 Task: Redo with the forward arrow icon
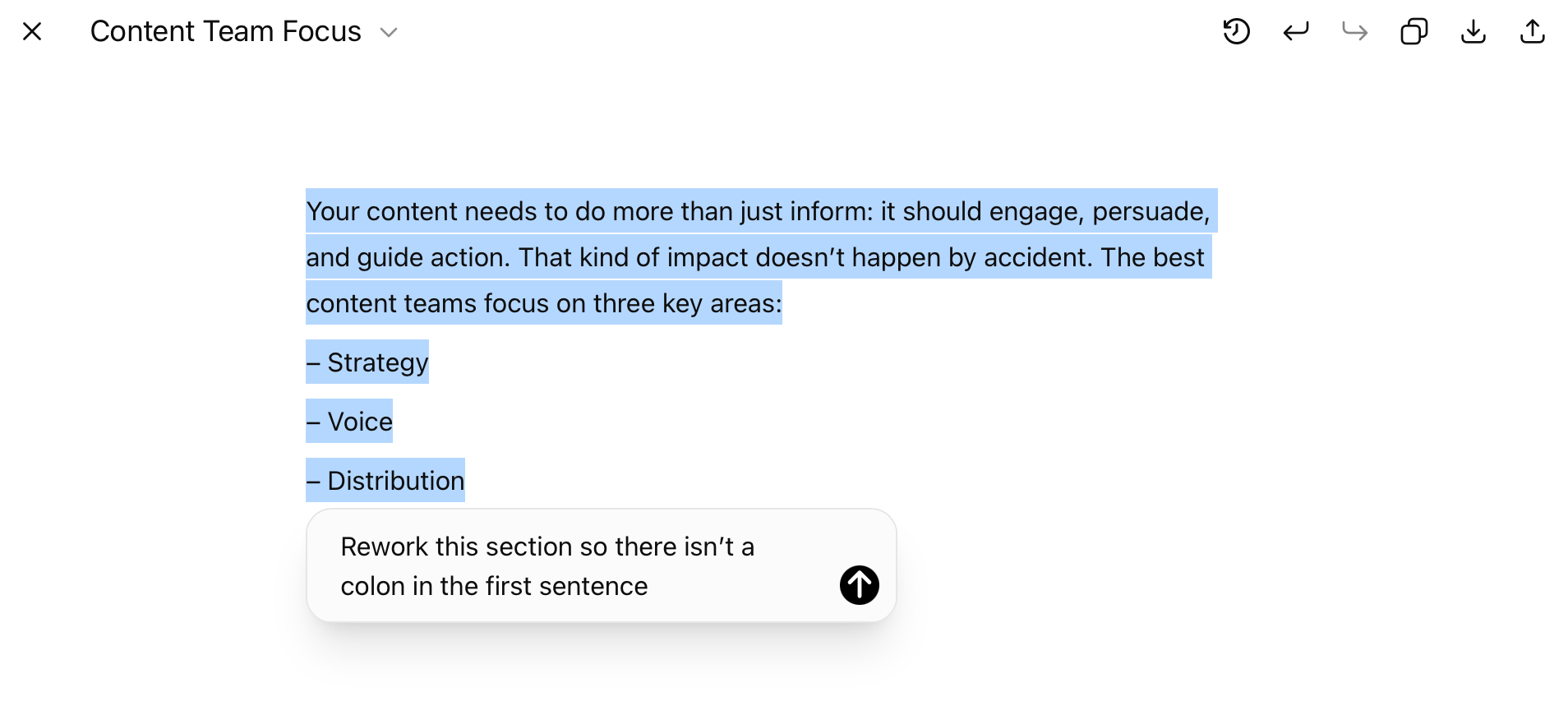coord(1355,32)
